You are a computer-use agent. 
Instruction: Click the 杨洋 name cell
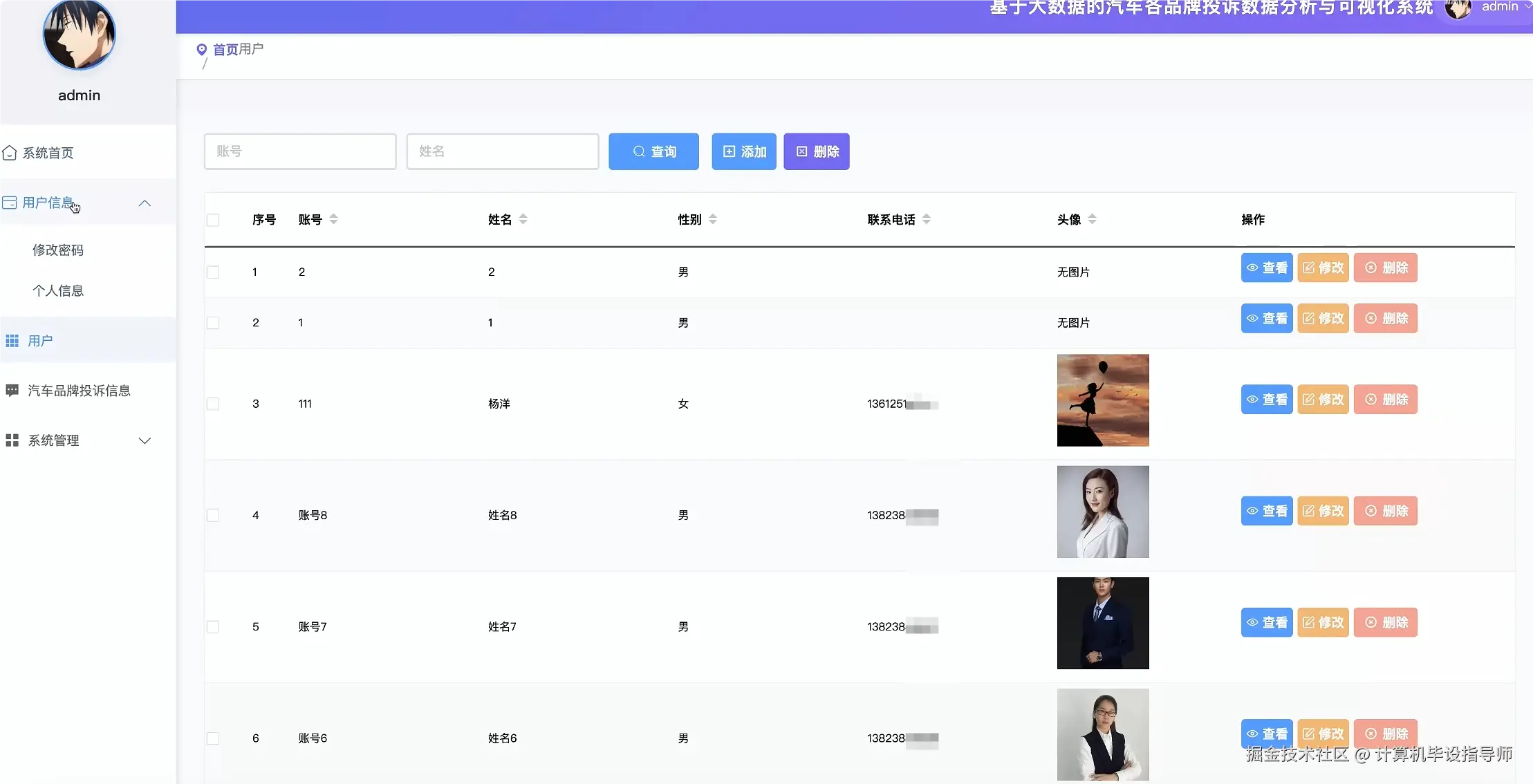tap(499, 404)
